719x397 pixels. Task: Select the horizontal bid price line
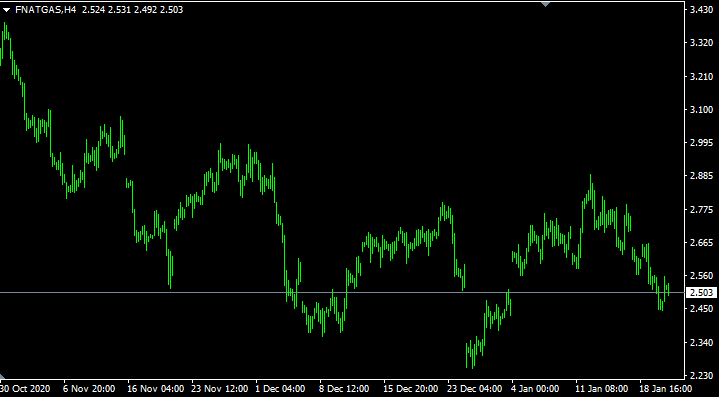pos(342,292)
